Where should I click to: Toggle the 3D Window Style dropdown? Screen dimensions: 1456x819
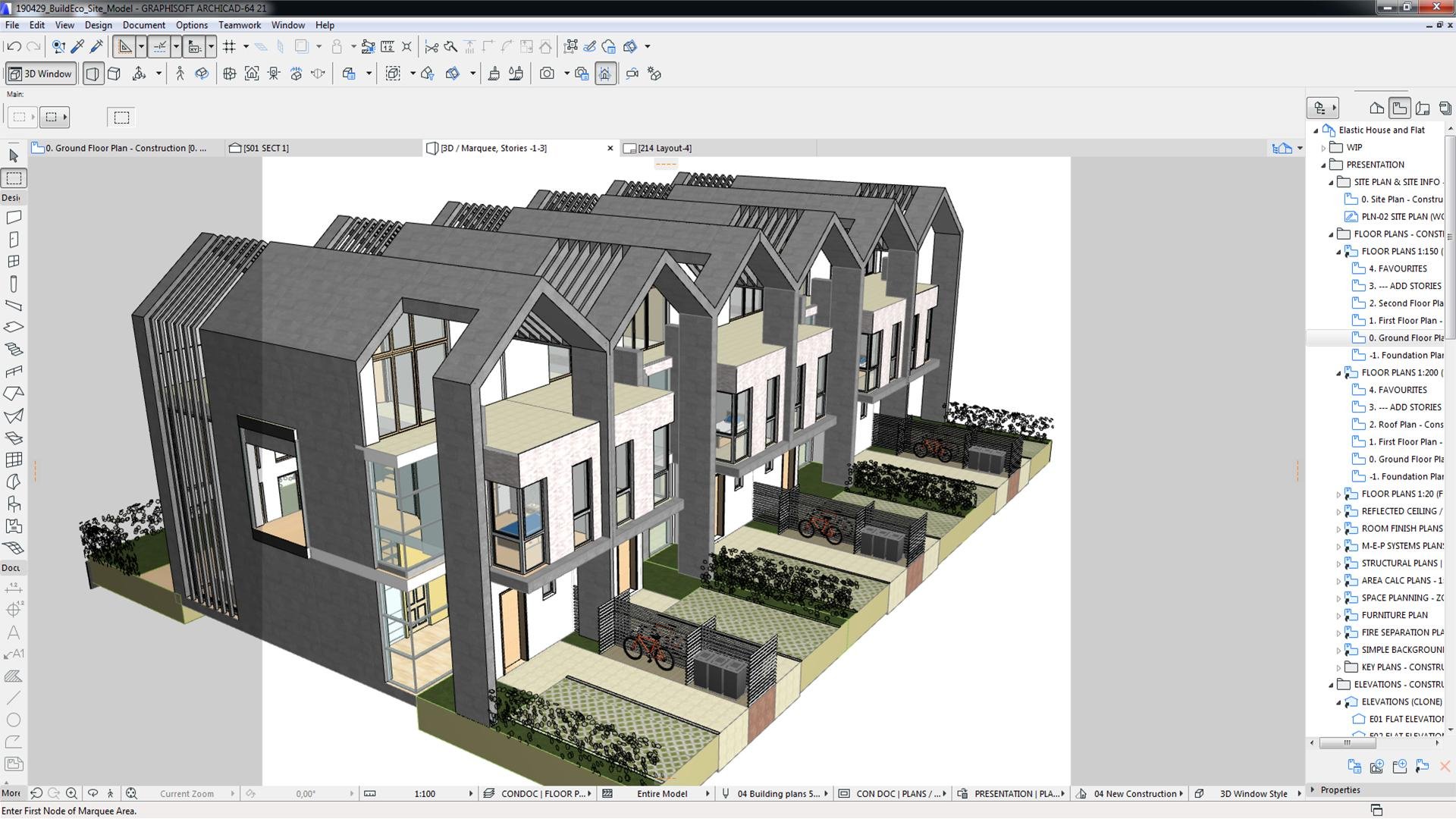tap(1298, 793)
